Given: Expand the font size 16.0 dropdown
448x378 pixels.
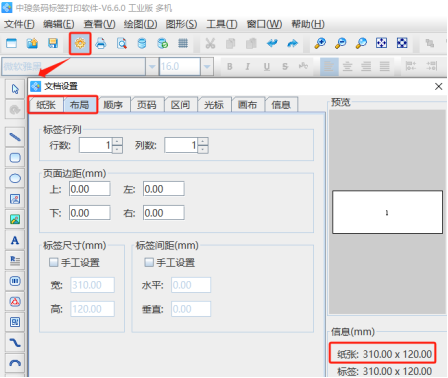Looking at the screenshot, I should point(207,66).
